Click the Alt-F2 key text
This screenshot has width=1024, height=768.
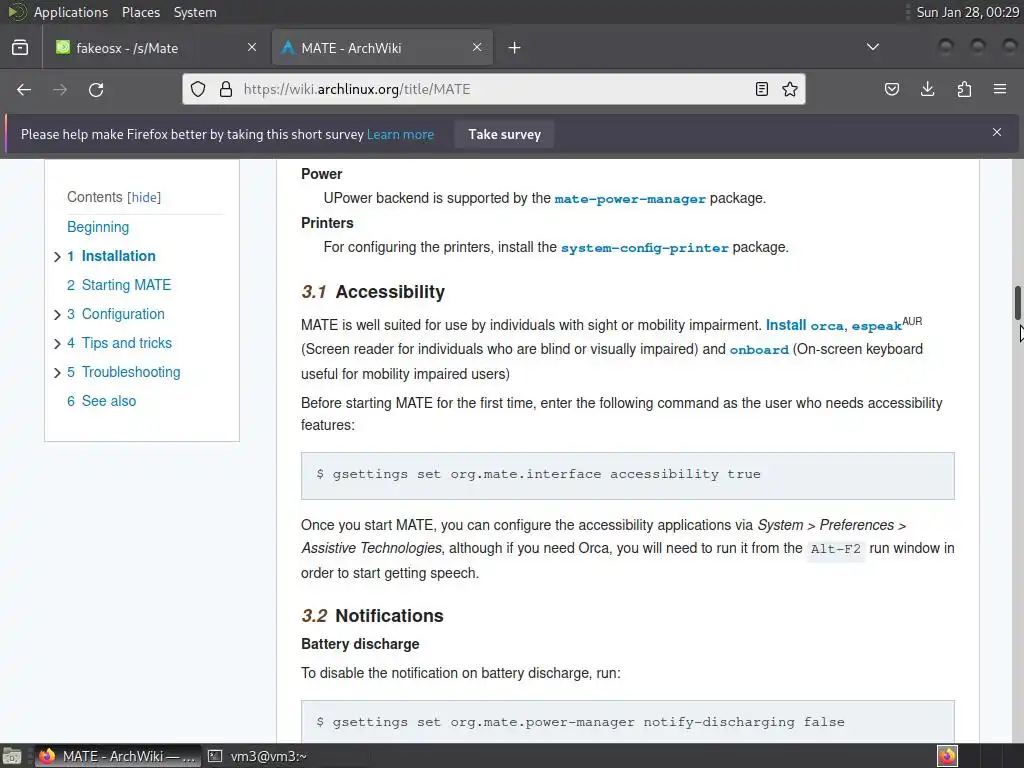[835, 549]
